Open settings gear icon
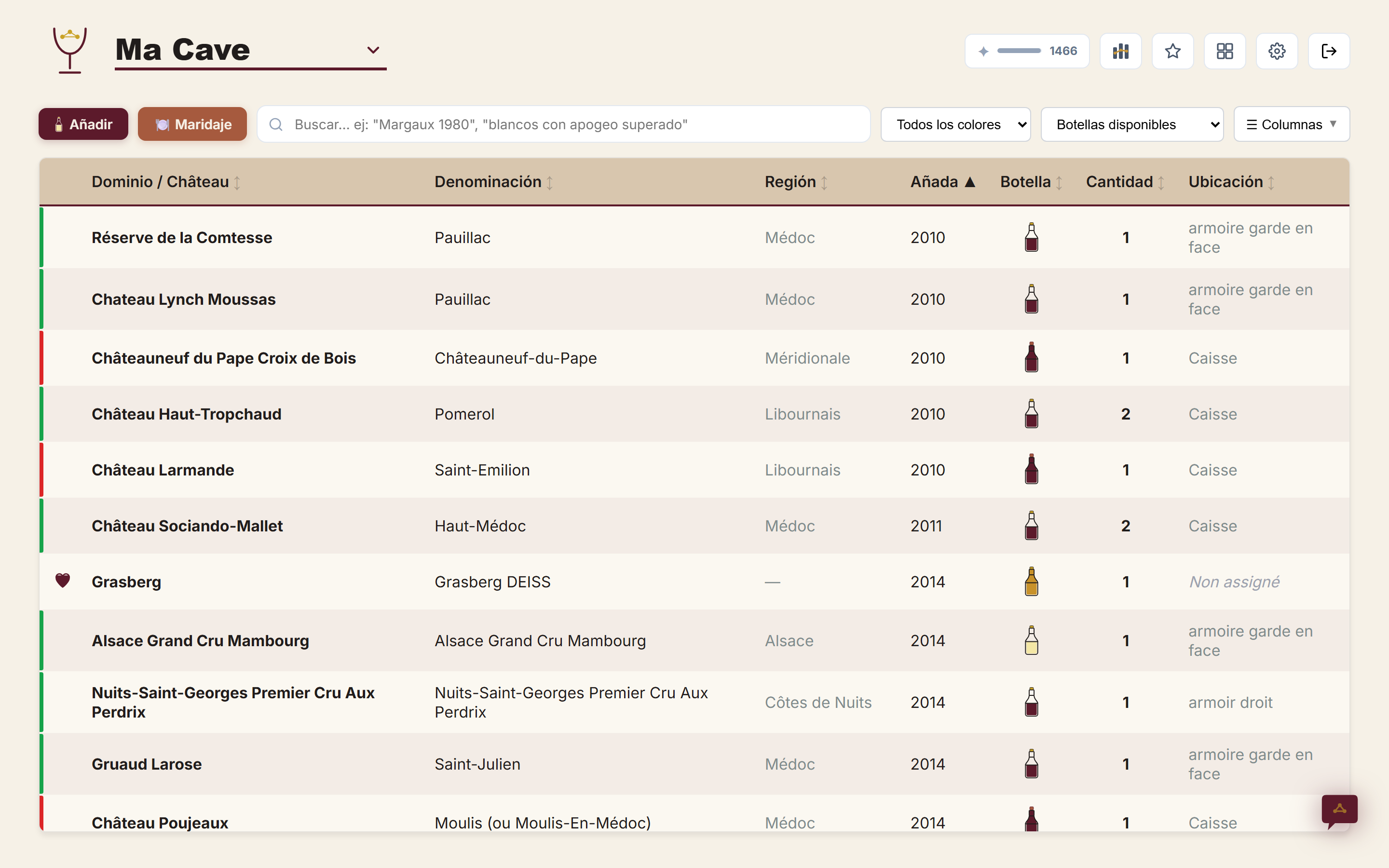The width and height of the screenshot is (1389, 868). [x=1277, y=51]
